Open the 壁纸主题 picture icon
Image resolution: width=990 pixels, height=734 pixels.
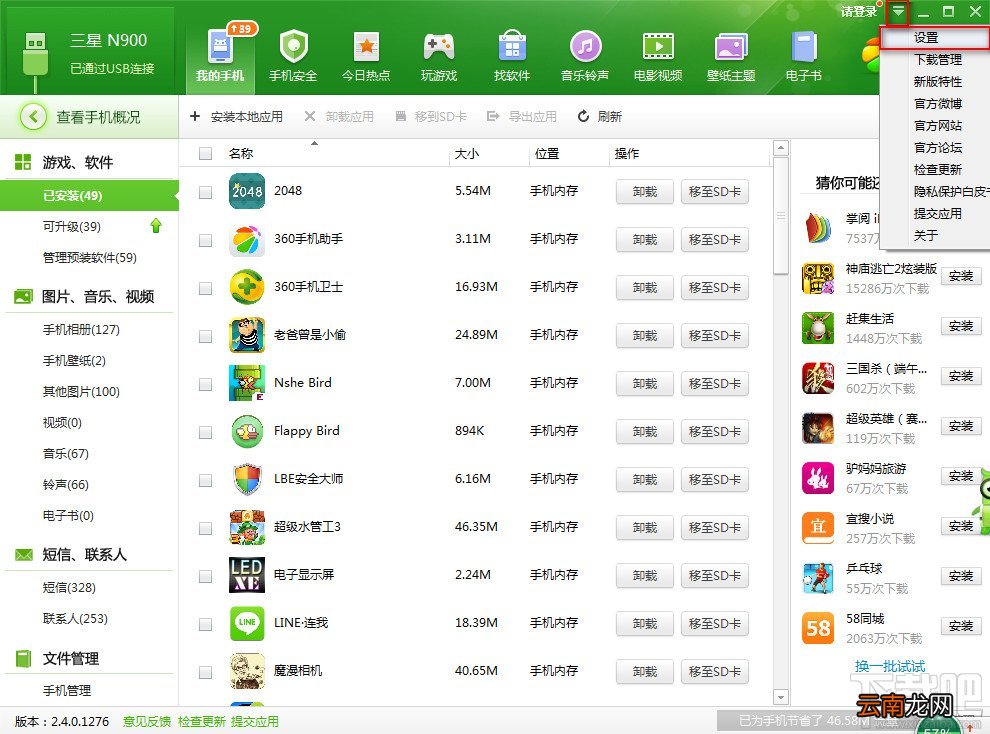tap(731, 47)
